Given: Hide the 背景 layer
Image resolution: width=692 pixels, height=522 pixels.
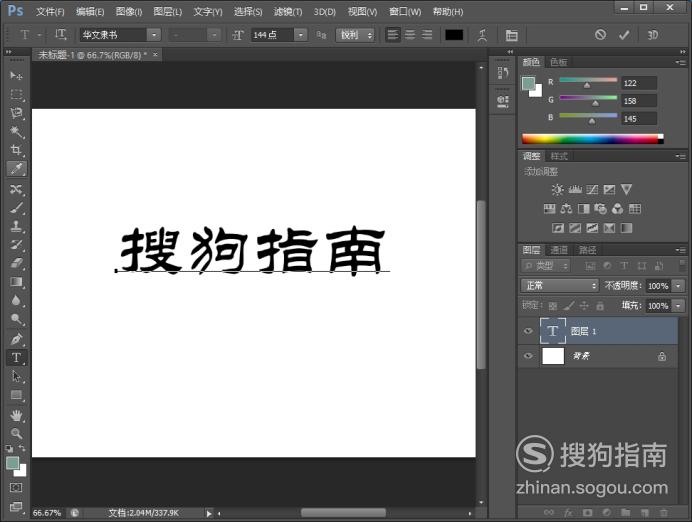Looking at the screenshot, I should point(528,356).
